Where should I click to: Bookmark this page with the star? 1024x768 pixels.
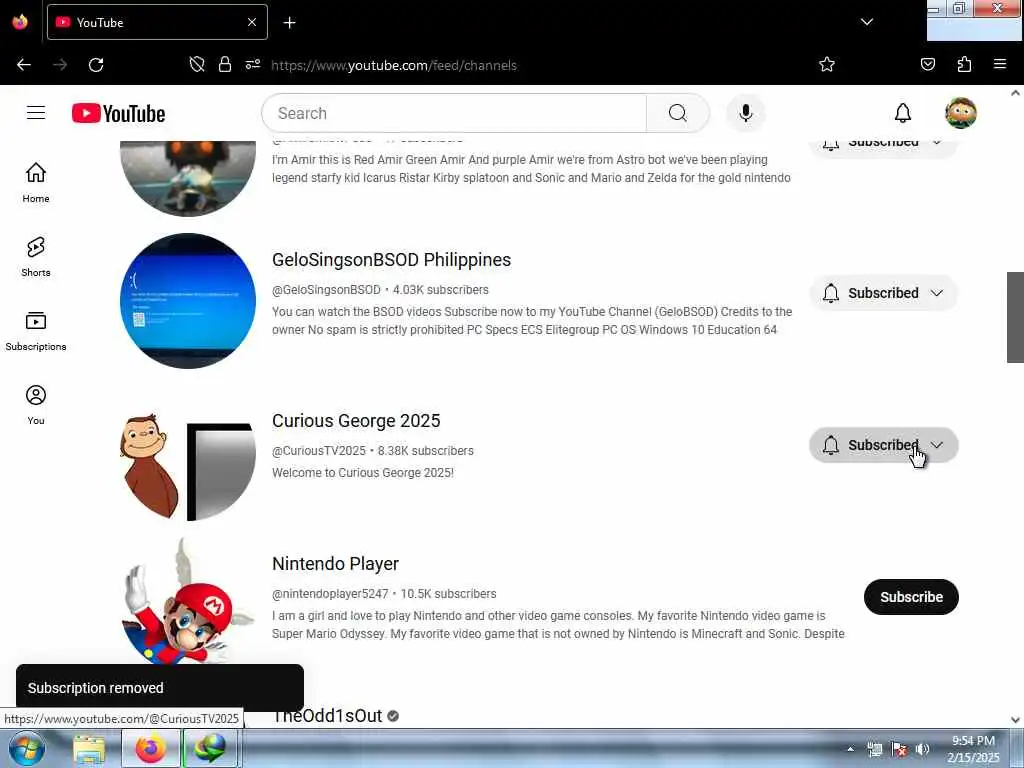pyautogui.click(x=827, y=65)
